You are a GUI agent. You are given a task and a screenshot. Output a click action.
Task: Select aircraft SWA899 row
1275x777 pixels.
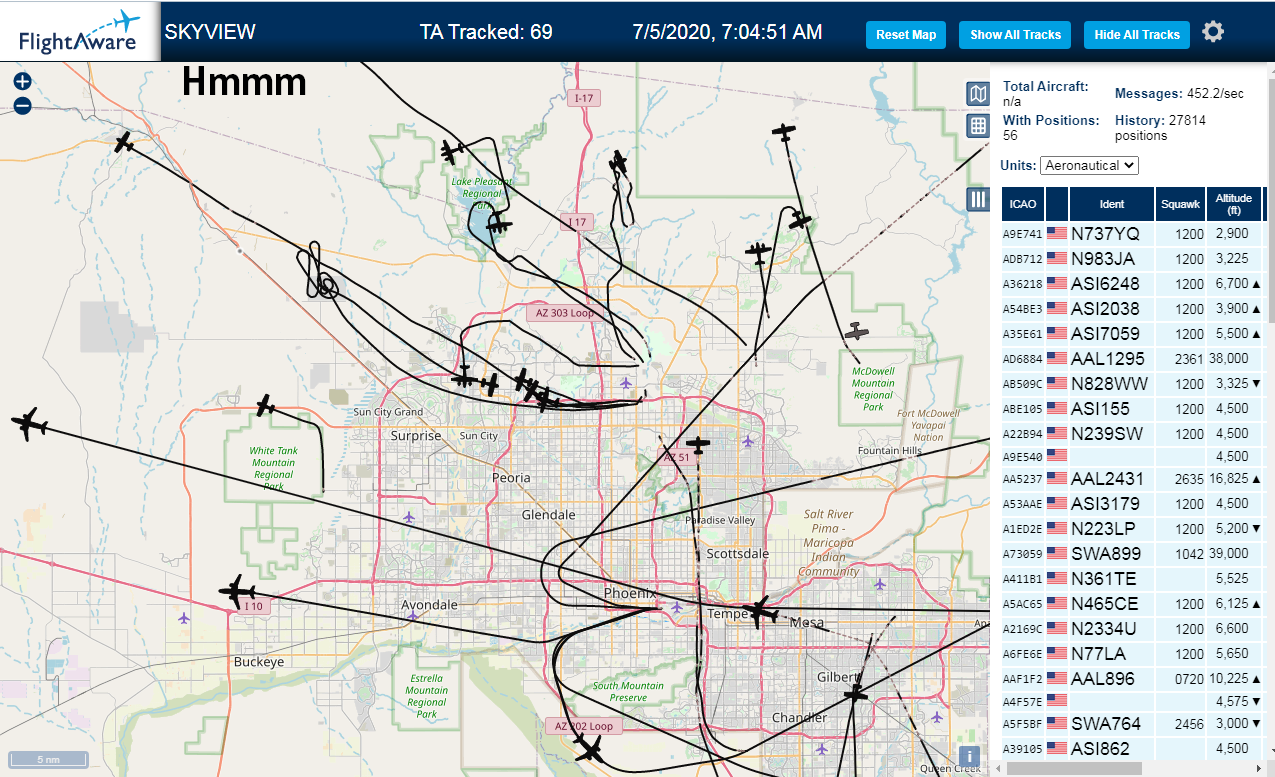click(x=1135, y=554)
